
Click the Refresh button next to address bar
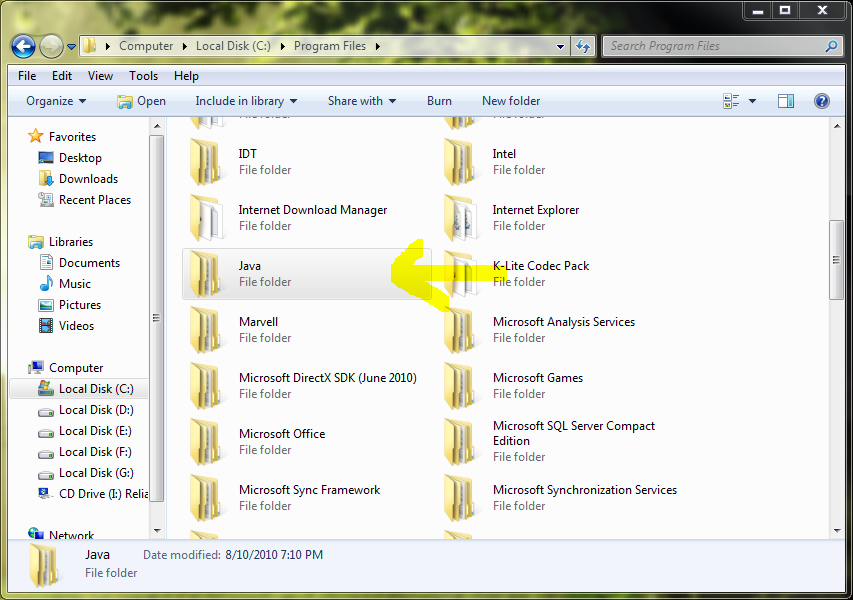pyautogui.click(x=583, y=46)
